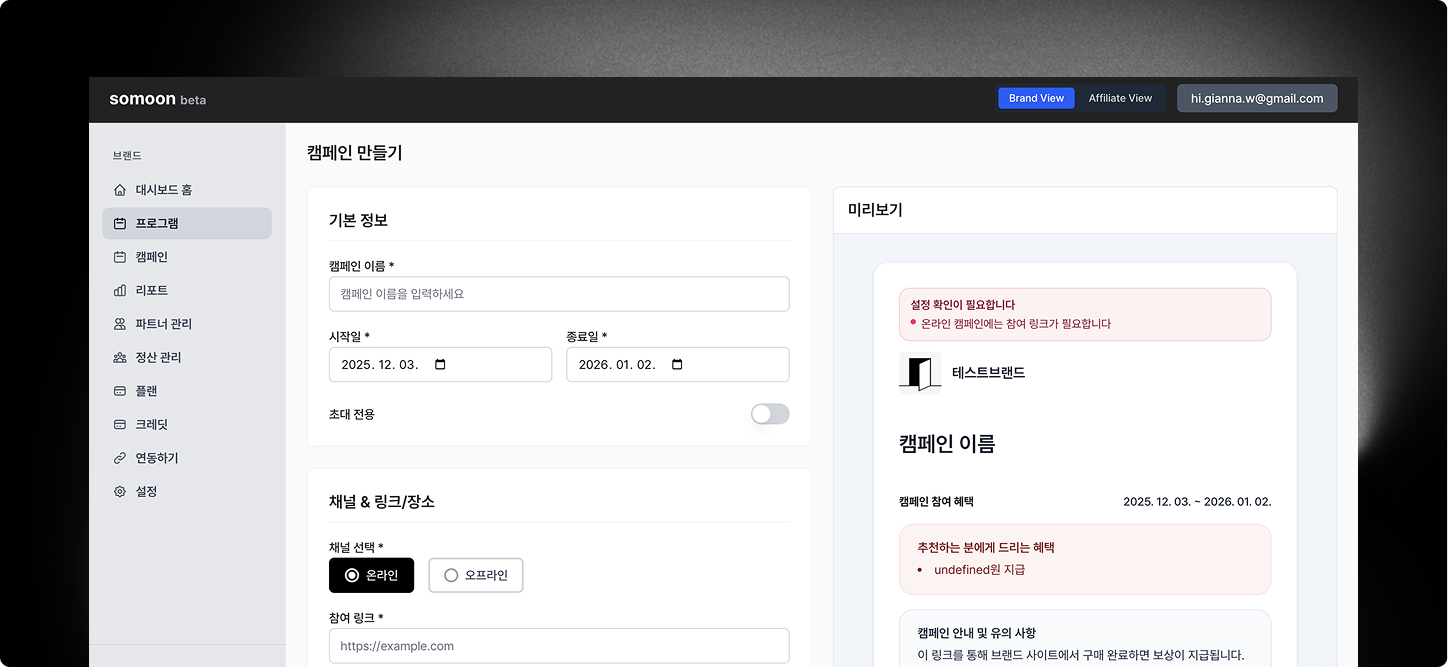Click the 참여 링크 URL input field
Image resolution: width=1448 pixels, height=667 pixels.
point(559,646)
